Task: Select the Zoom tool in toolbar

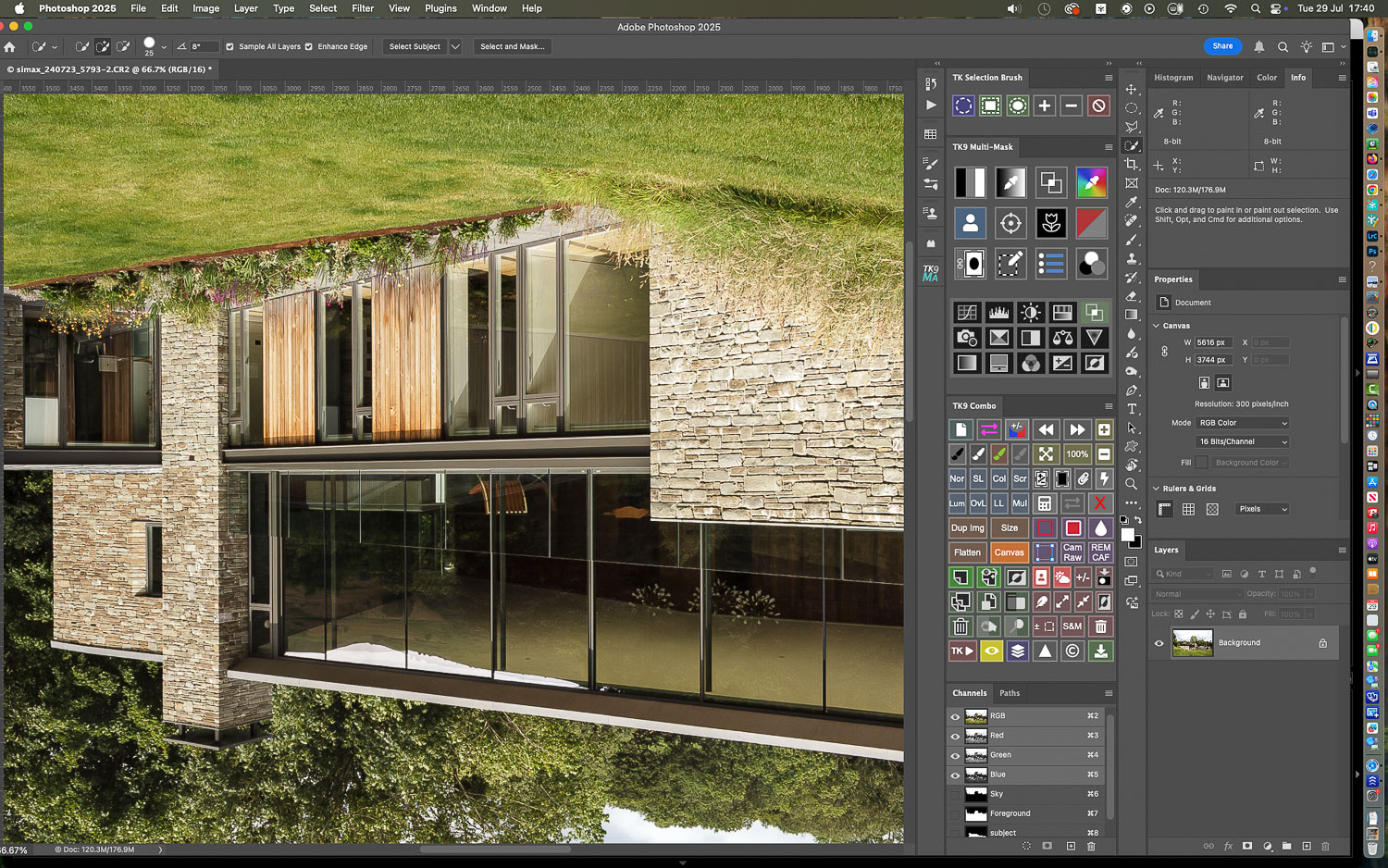Action: coord(1131,484)
